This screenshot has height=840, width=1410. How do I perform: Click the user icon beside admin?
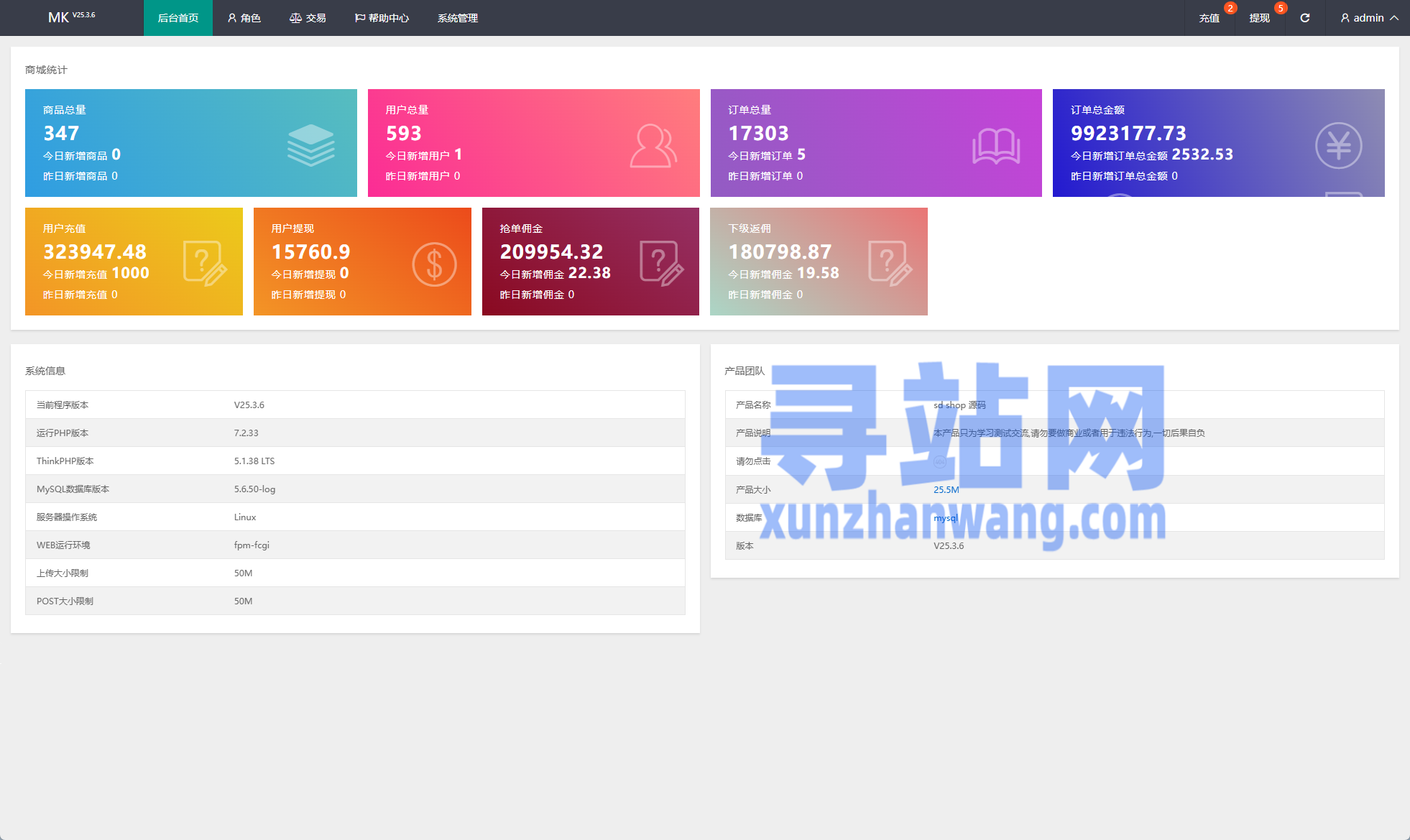(x=1345, y=18)
